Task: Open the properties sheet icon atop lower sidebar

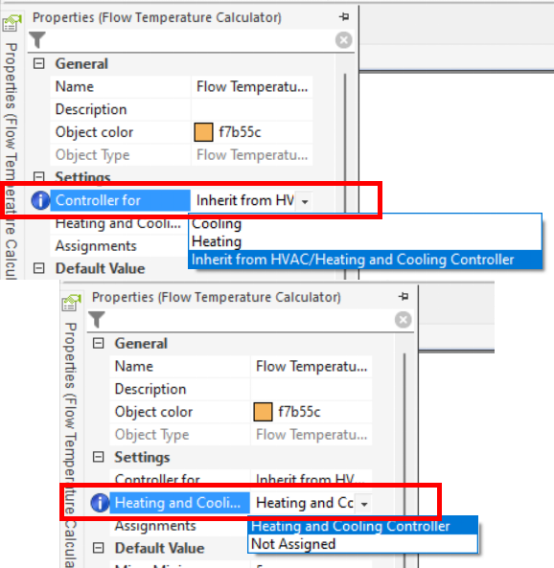Action: [71, 302]
